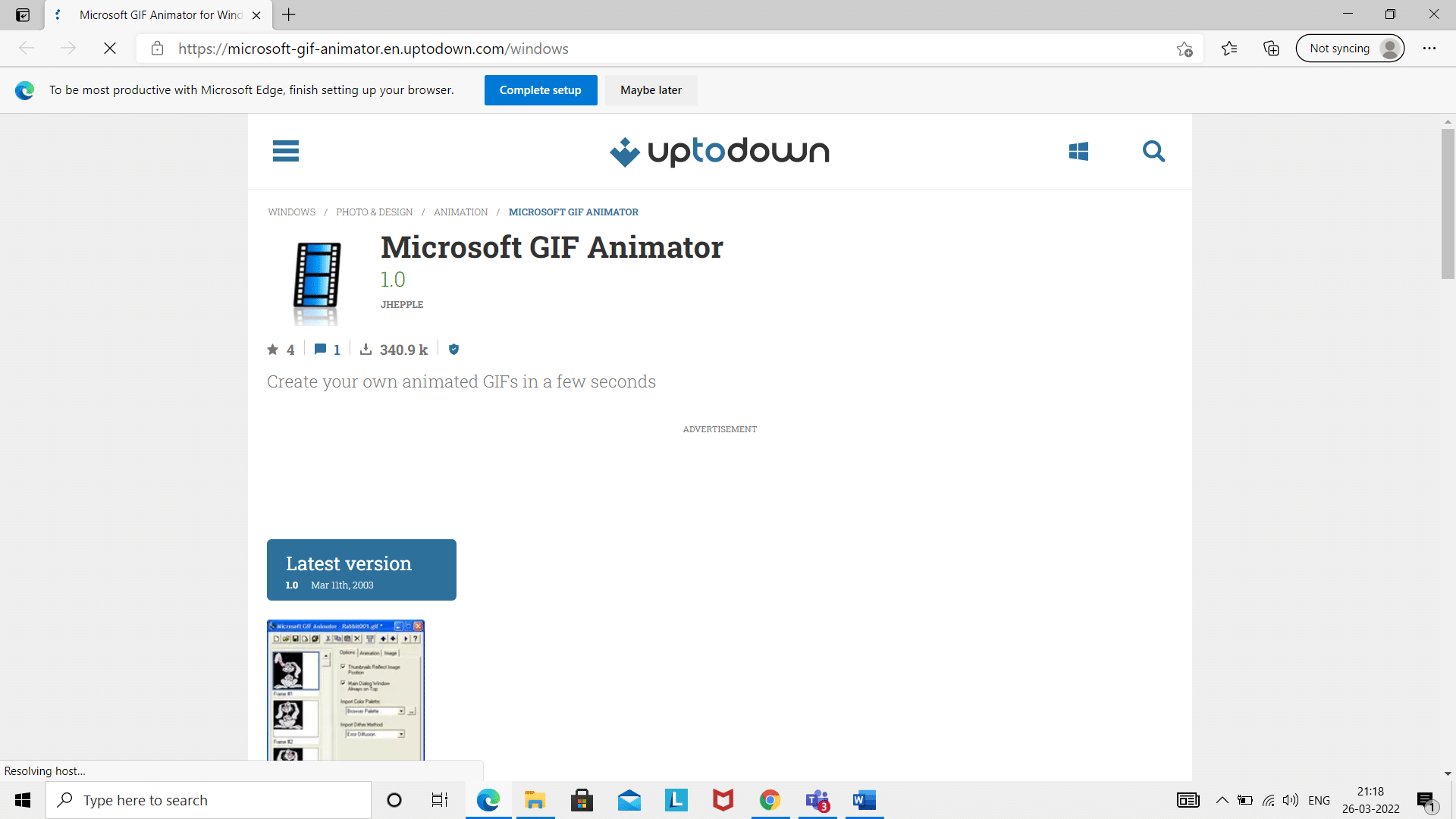This screenshot has width=1456, height=819.
Task: Toggle favorites bar icon in toolbar
Action: click(x=1228, y=48)
